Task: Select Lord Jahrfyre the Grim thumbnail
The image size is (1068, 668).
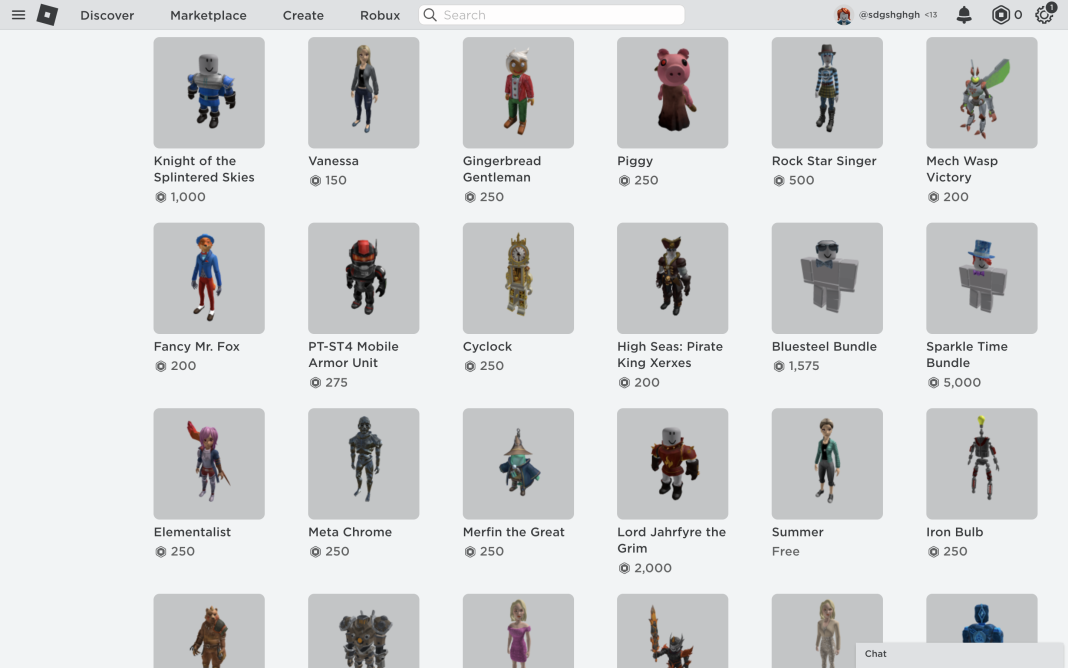Action: [x=673, y=464]
